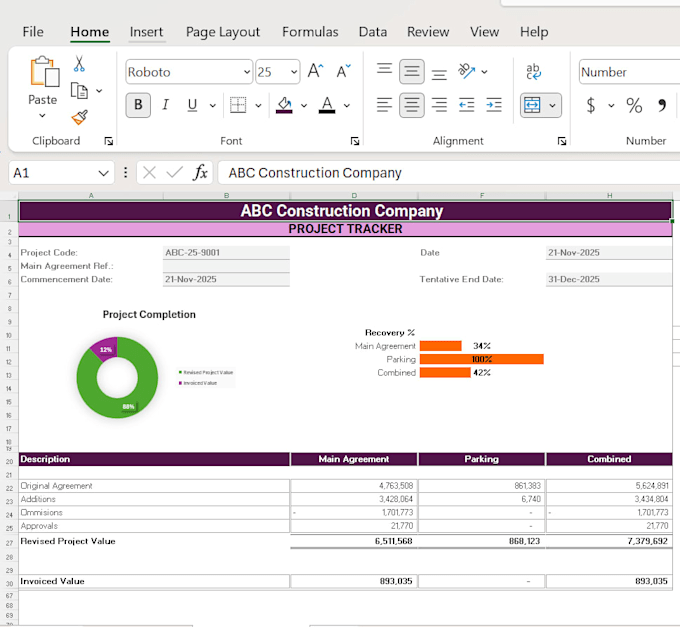Open the Name Box A1 dropdown
Screen dimensions: 680x627
pos(103,173)
